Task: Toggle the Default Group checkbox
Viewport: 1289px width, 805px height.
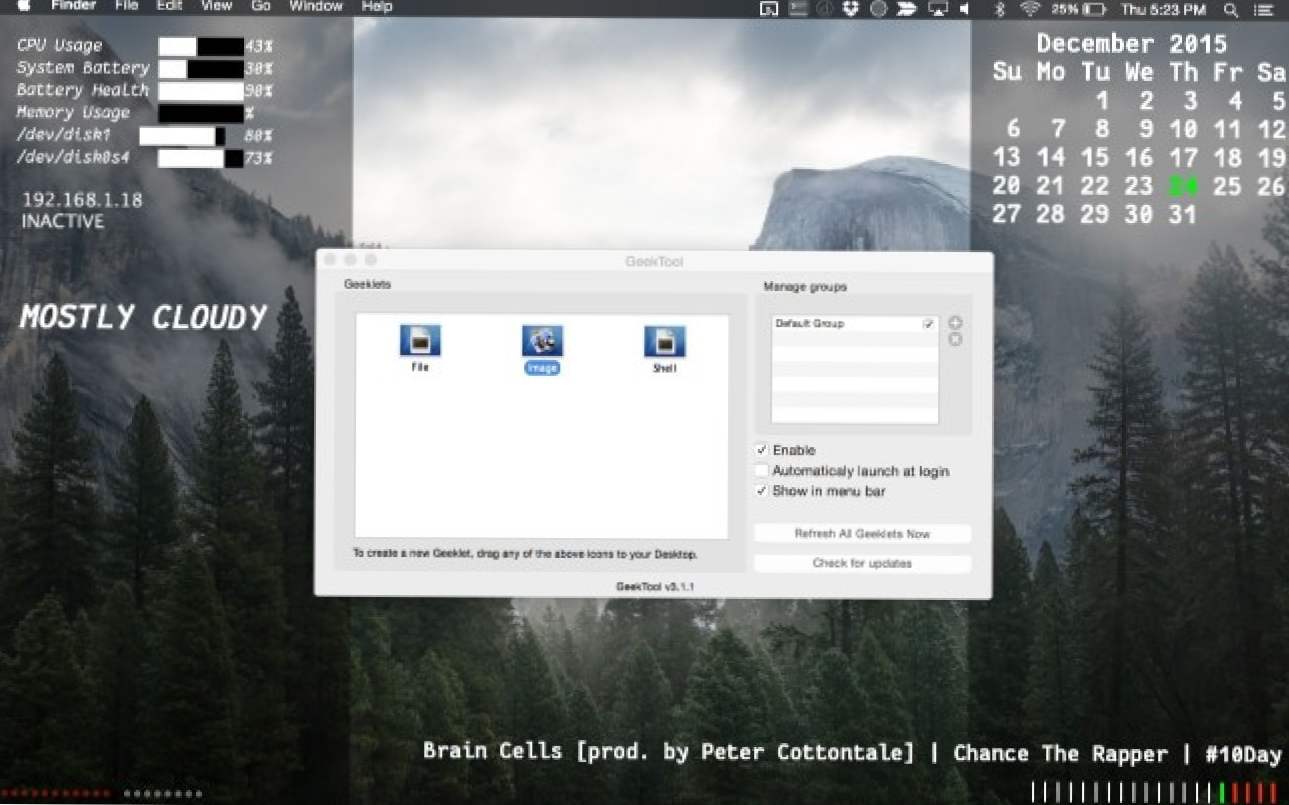Action: pyautogui.click(x=928, y=324)
